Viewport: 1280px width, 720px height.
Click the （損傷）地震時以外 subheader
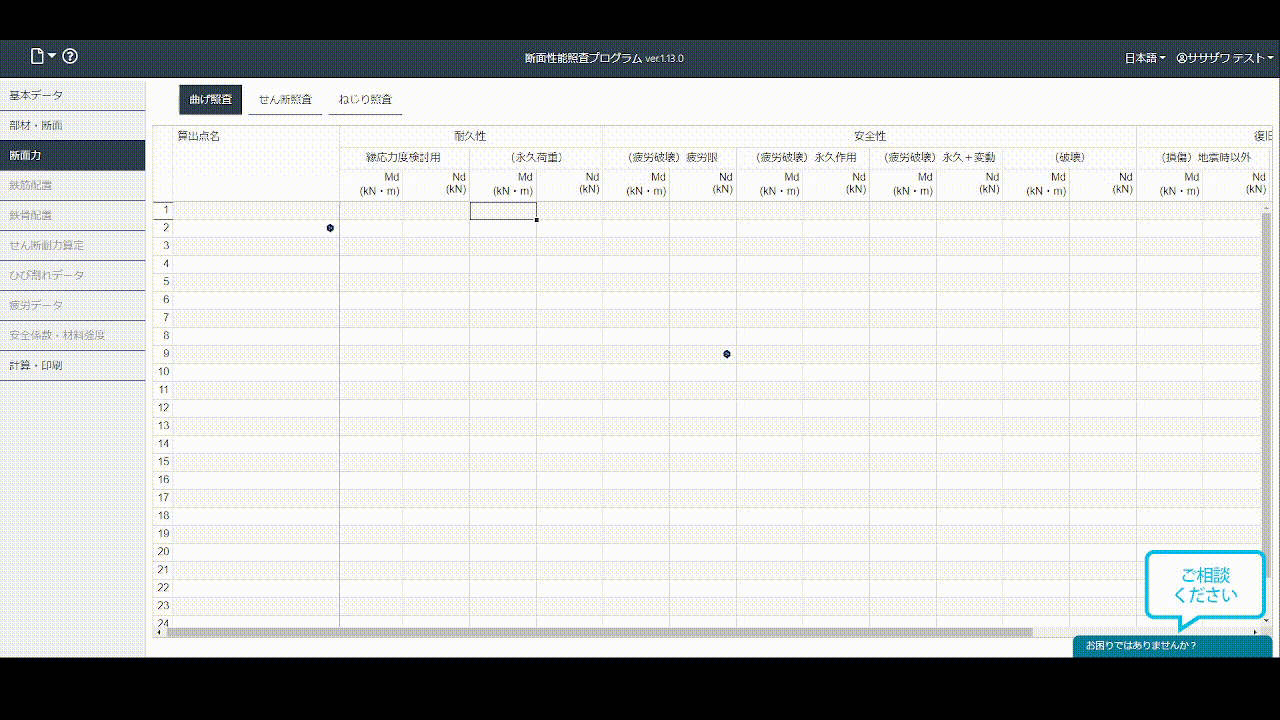pyautogui.click(x=1203, y=157)
